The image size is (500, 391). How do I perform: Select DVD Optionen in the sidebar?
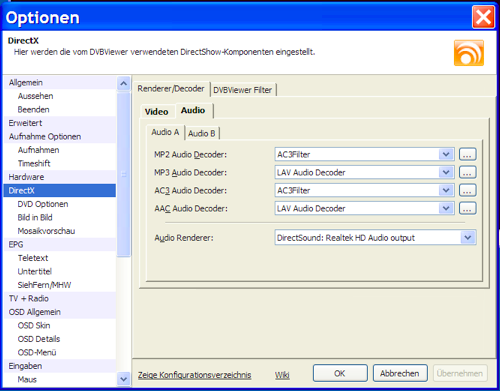(x=60, y=204)
